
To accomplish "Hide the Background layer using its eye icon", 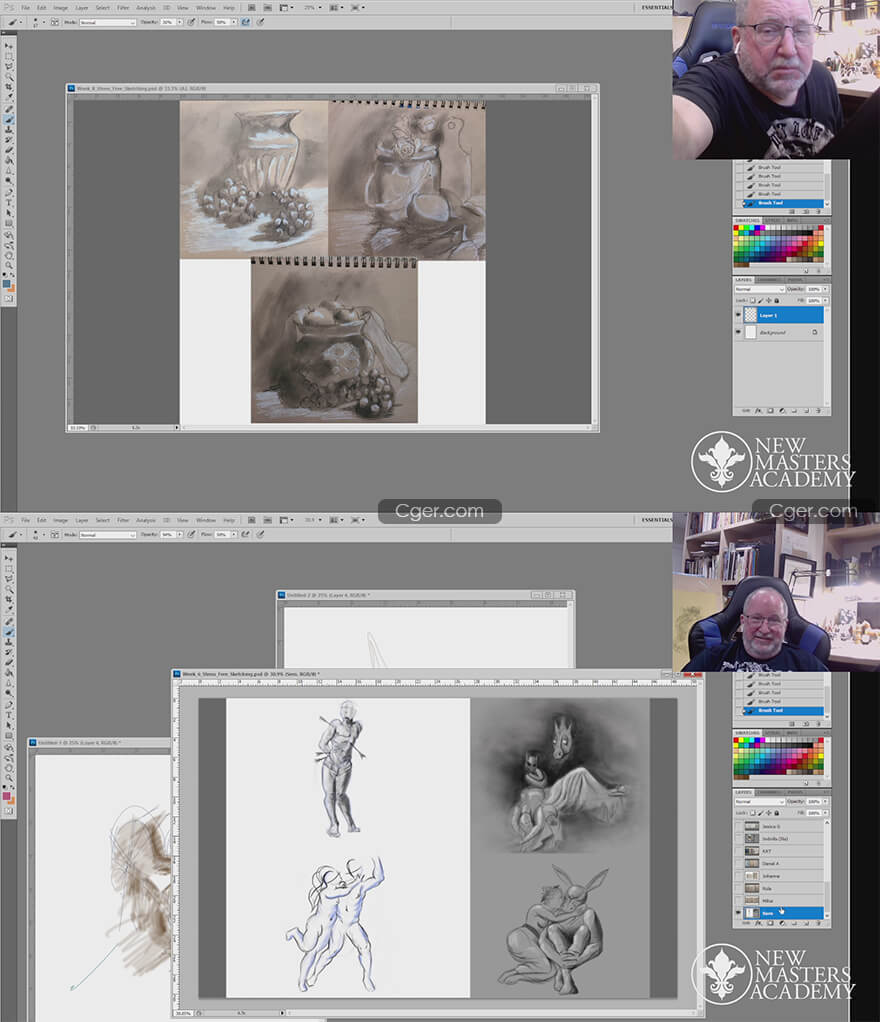I will pyautogui.click(x=739, y=332).
